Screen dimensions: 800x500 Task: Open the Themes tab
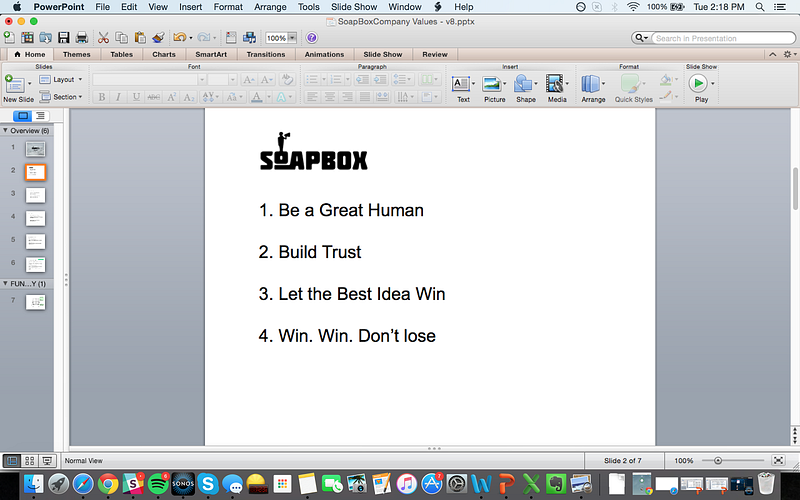pyautogui.click(x=77, y=54)
